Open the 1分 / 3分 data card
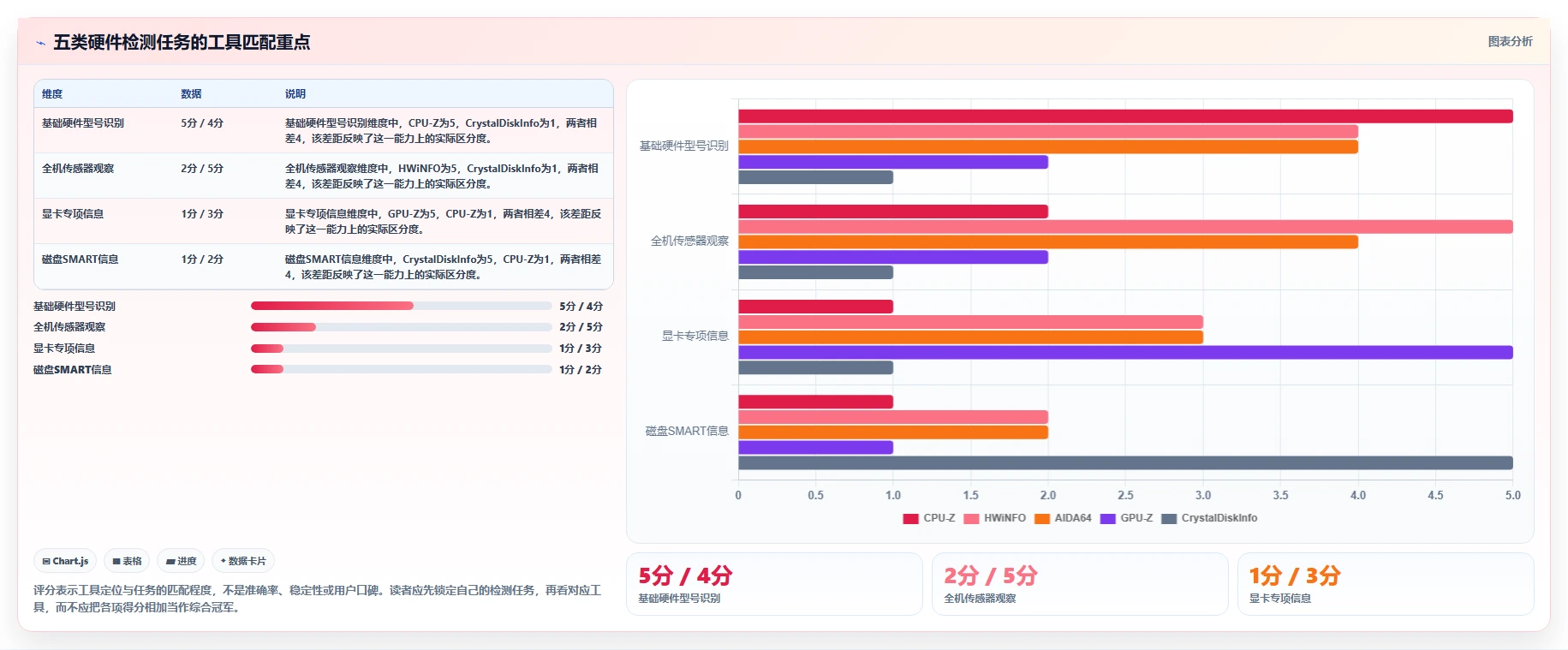This screenshot has width=1568, height=650. (x=1386, y=584)
